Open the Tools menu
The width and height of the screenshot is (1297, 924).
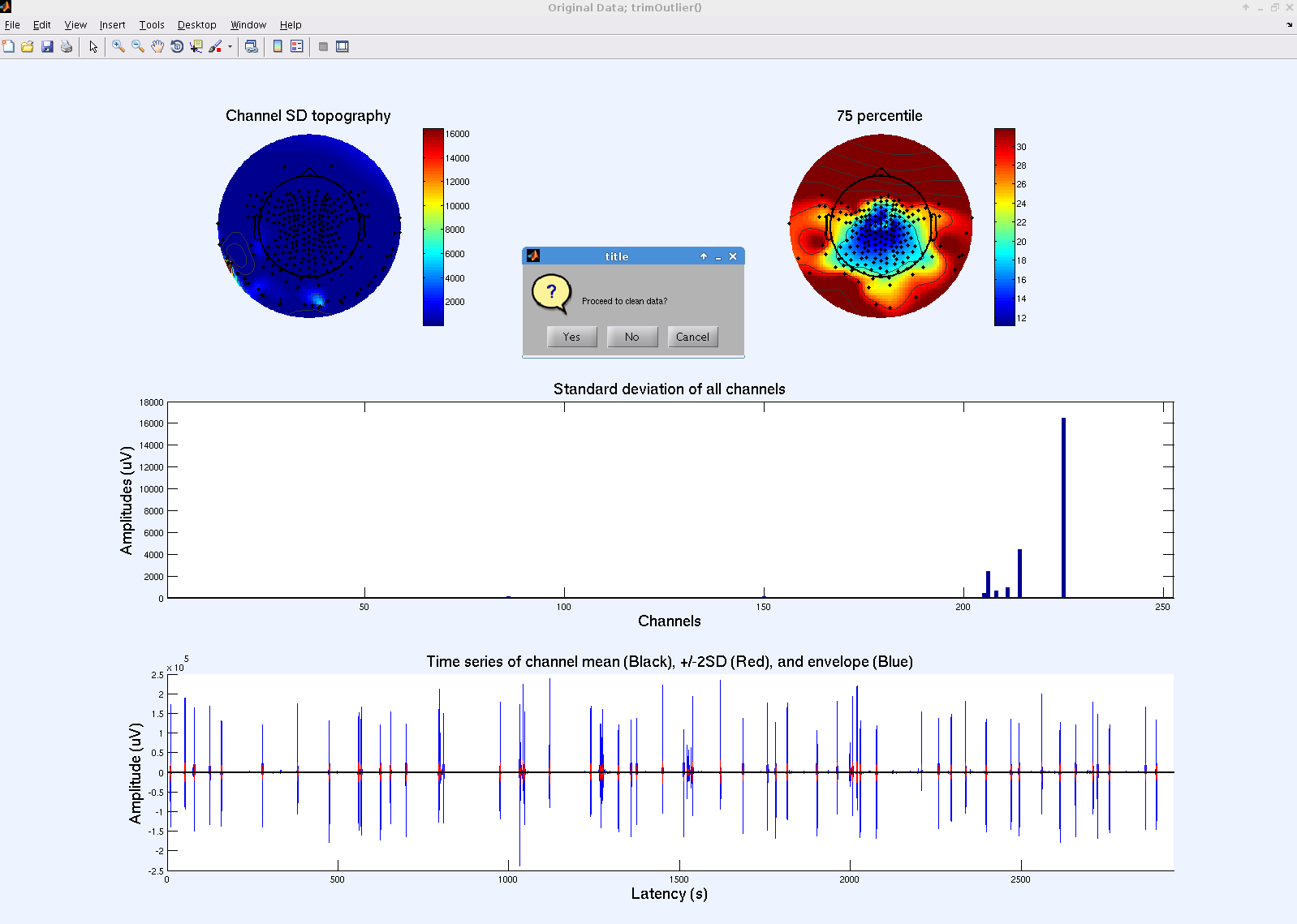(x=151, y=25)
